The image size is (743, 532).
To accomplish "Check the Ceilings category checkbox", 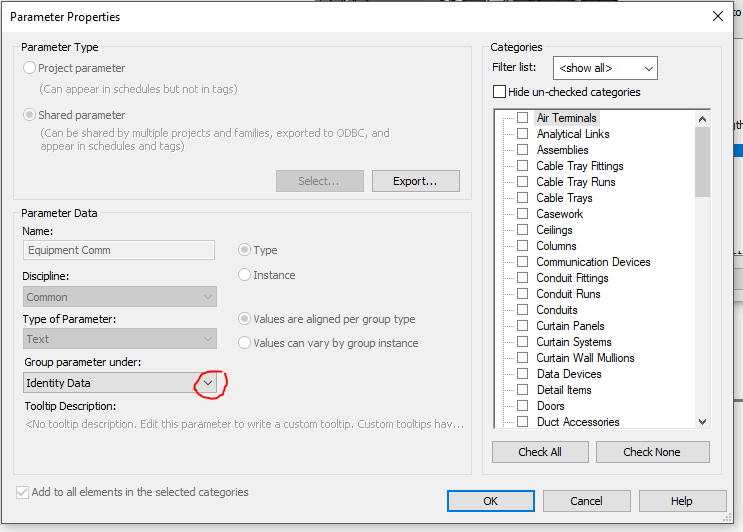I will coord(522,230).
